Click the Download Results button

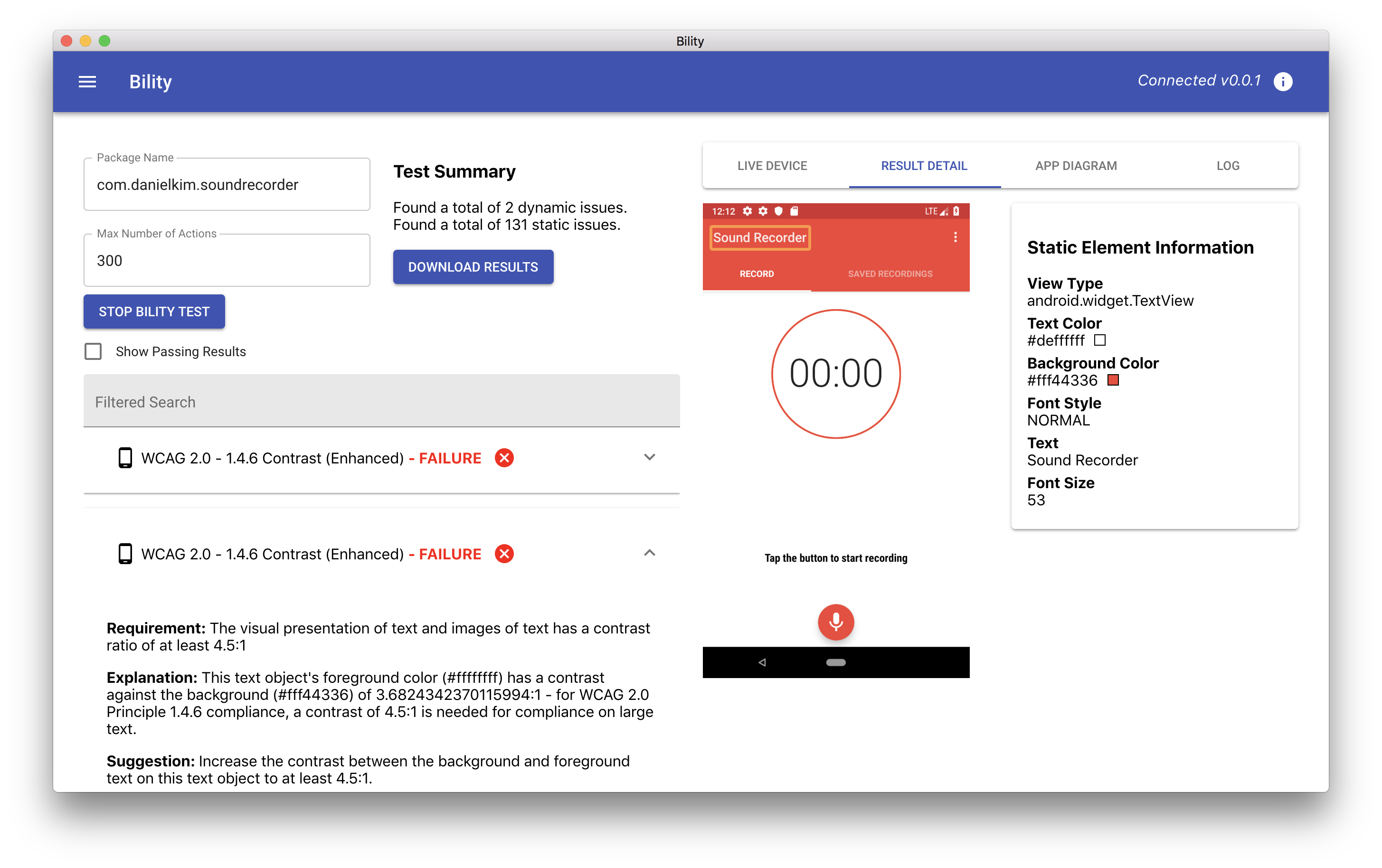(473, 267)
